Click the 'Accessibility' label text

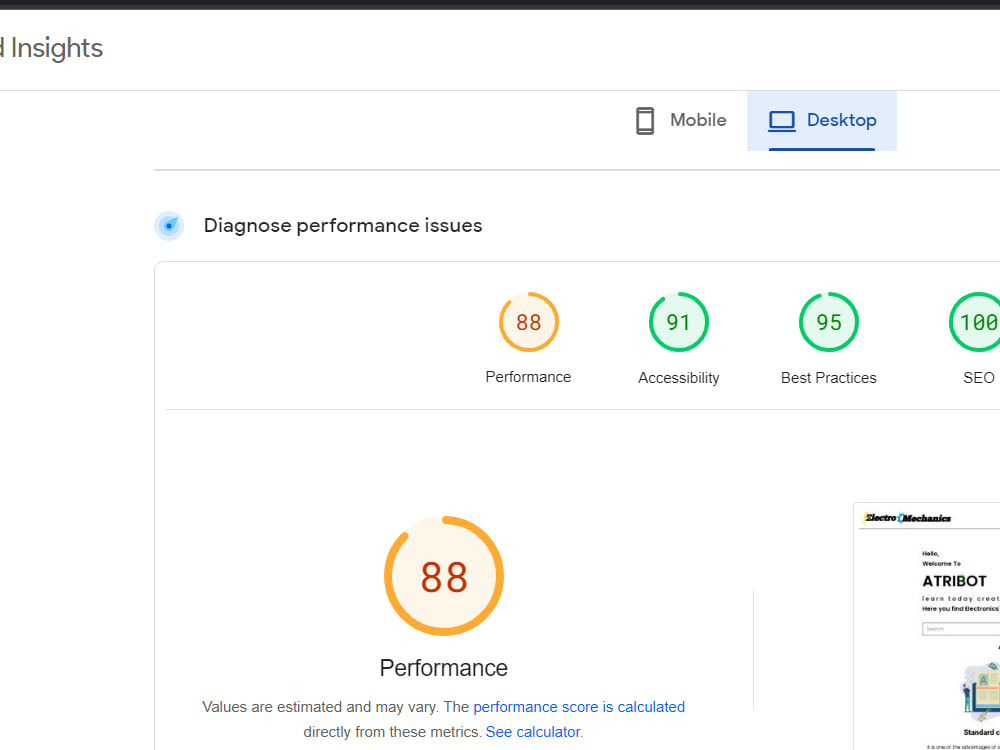click(679, 378)
